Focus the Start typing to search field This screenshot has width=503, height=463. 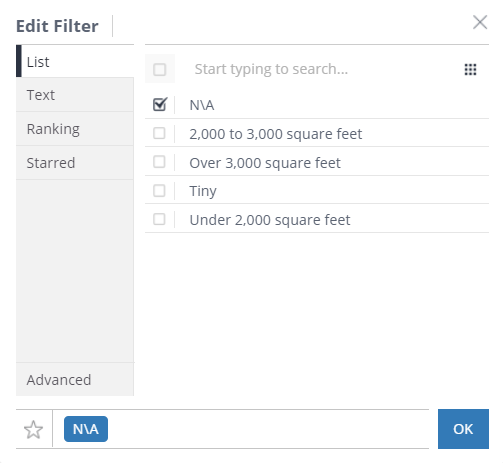pyautogui.click(x=320, y=69)
